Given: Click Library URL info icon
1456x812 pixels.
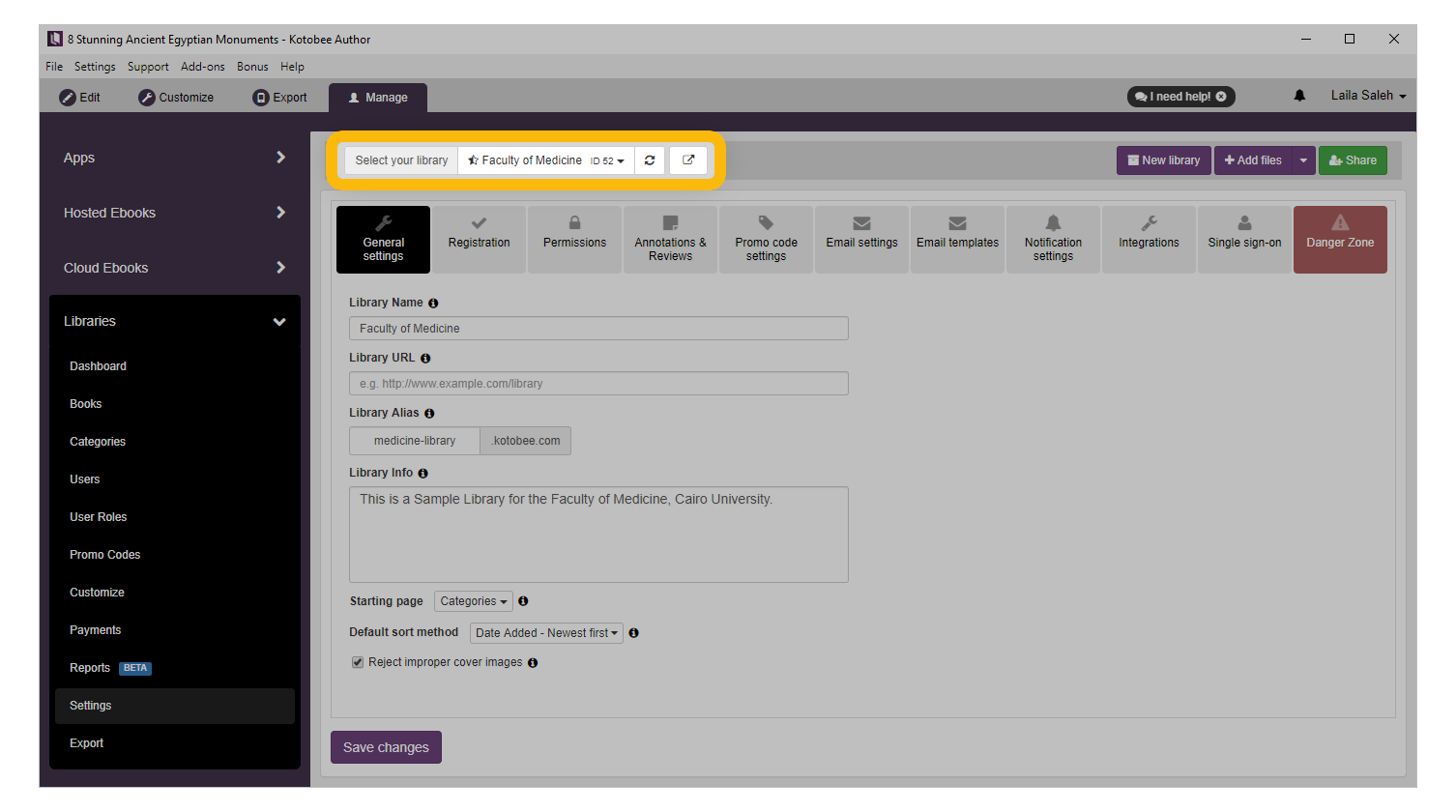Looking at the screenshot, I should click(x=425, y=359).
